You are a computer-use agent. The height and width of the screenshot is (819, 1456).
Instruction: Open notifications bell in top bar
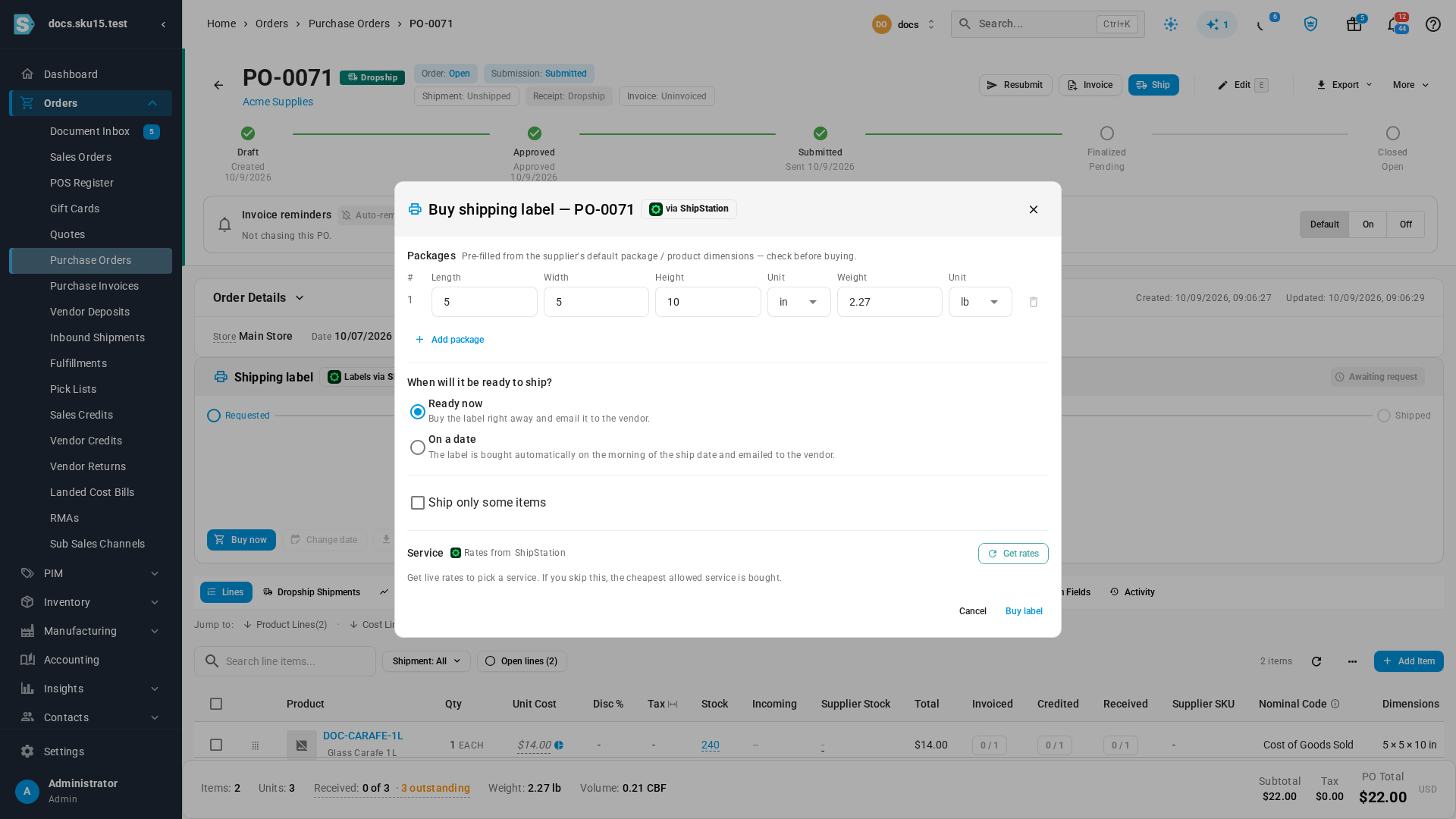pos(1393,24)
